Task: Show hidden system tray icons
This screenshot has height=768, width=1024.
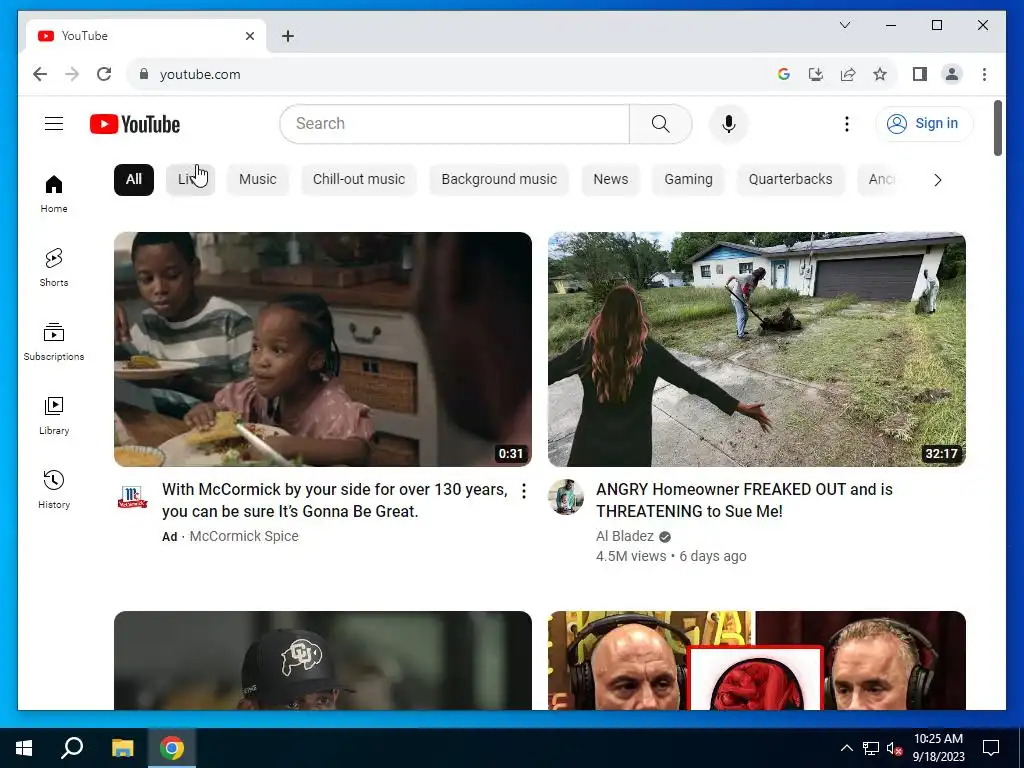Action: [846, 748]
